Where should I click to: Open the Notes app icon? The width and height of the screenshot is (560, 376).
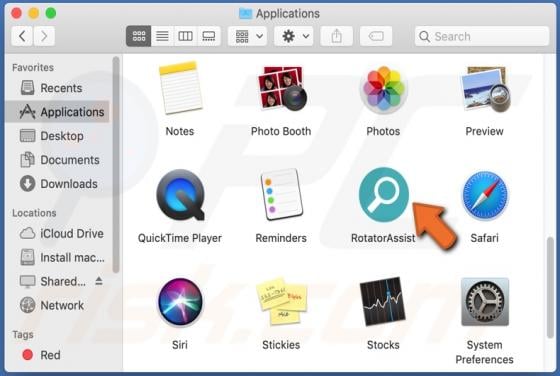pyautogui.click(x=180, y=88)
